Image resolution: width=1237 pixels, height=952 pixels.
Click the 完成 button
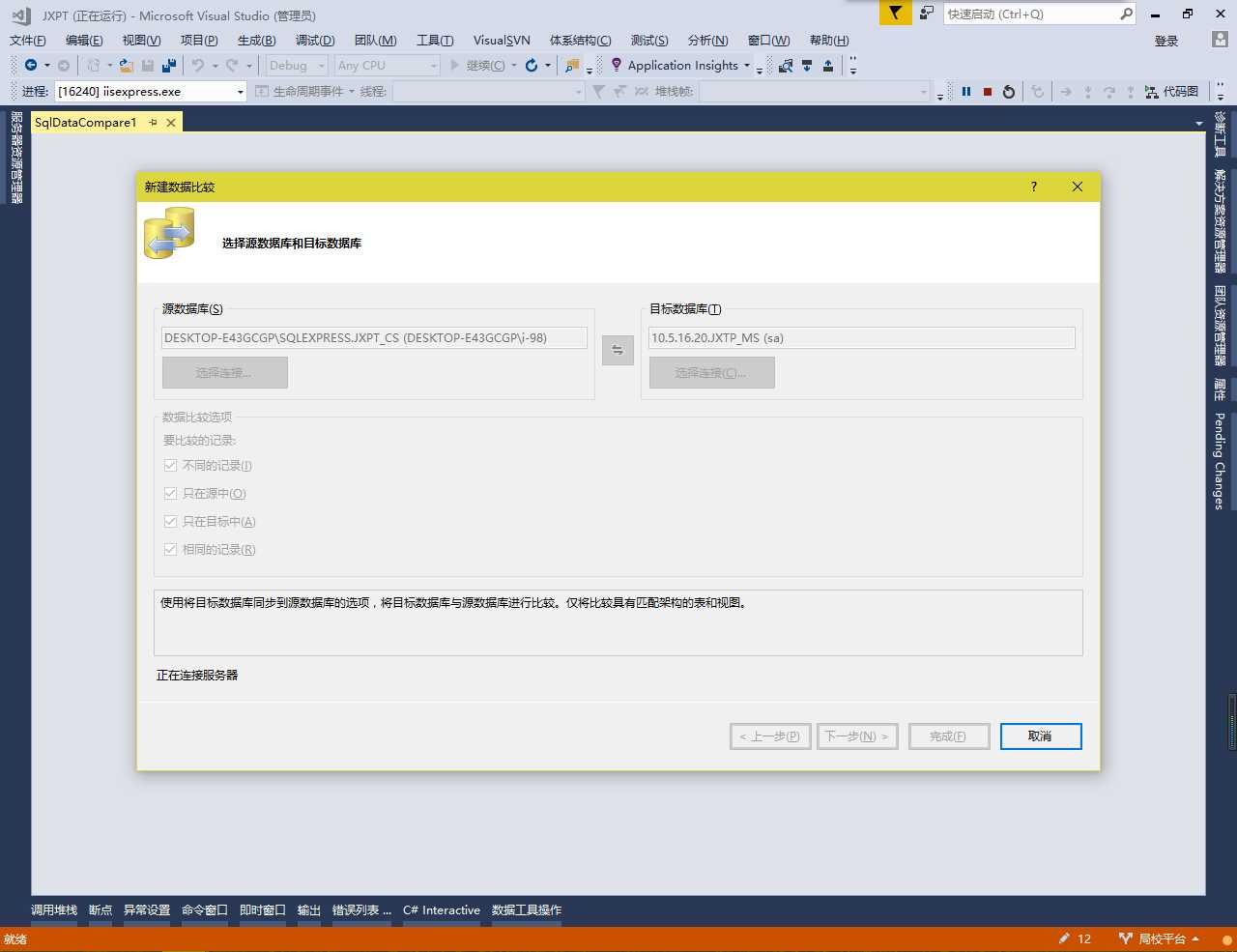[949, 736]
